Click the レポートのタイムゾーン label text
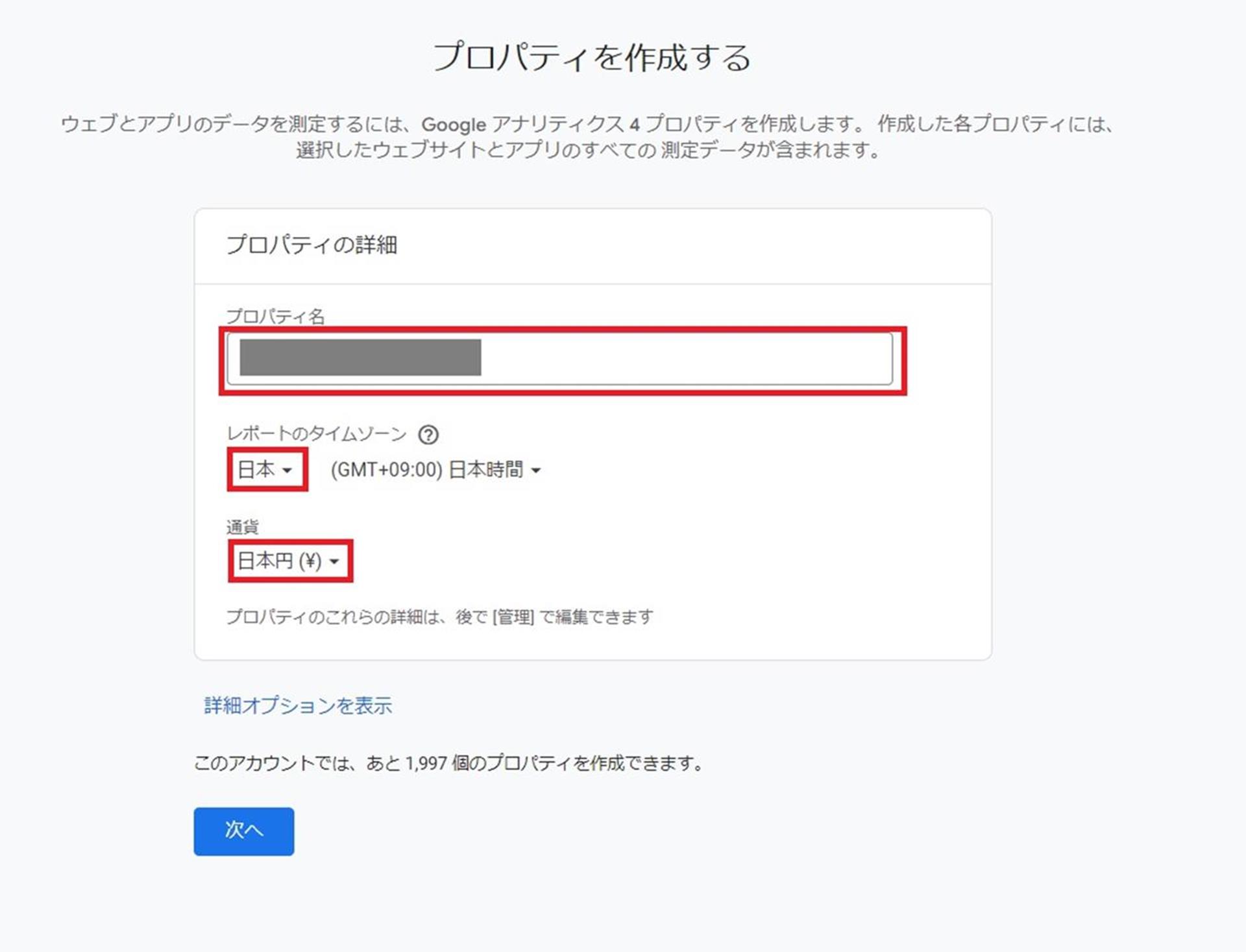This screenshot has width=1246, height=952. [316, 434]
